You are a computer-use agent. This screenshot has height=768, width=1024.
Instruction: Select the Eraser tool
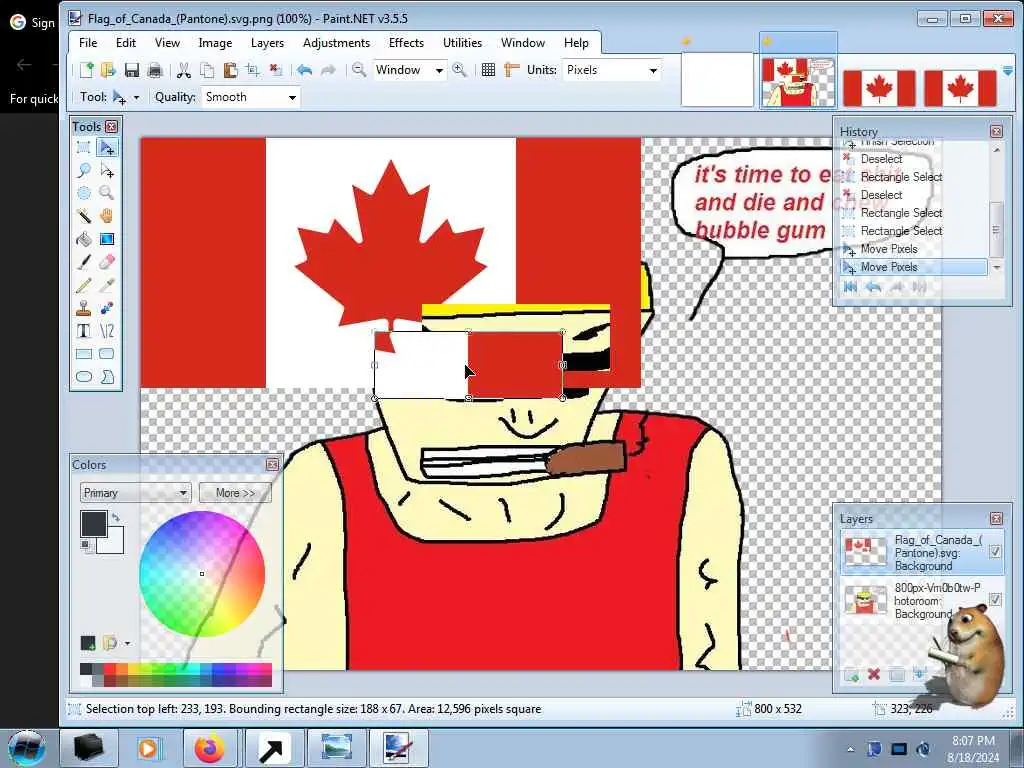click(106, 262)
